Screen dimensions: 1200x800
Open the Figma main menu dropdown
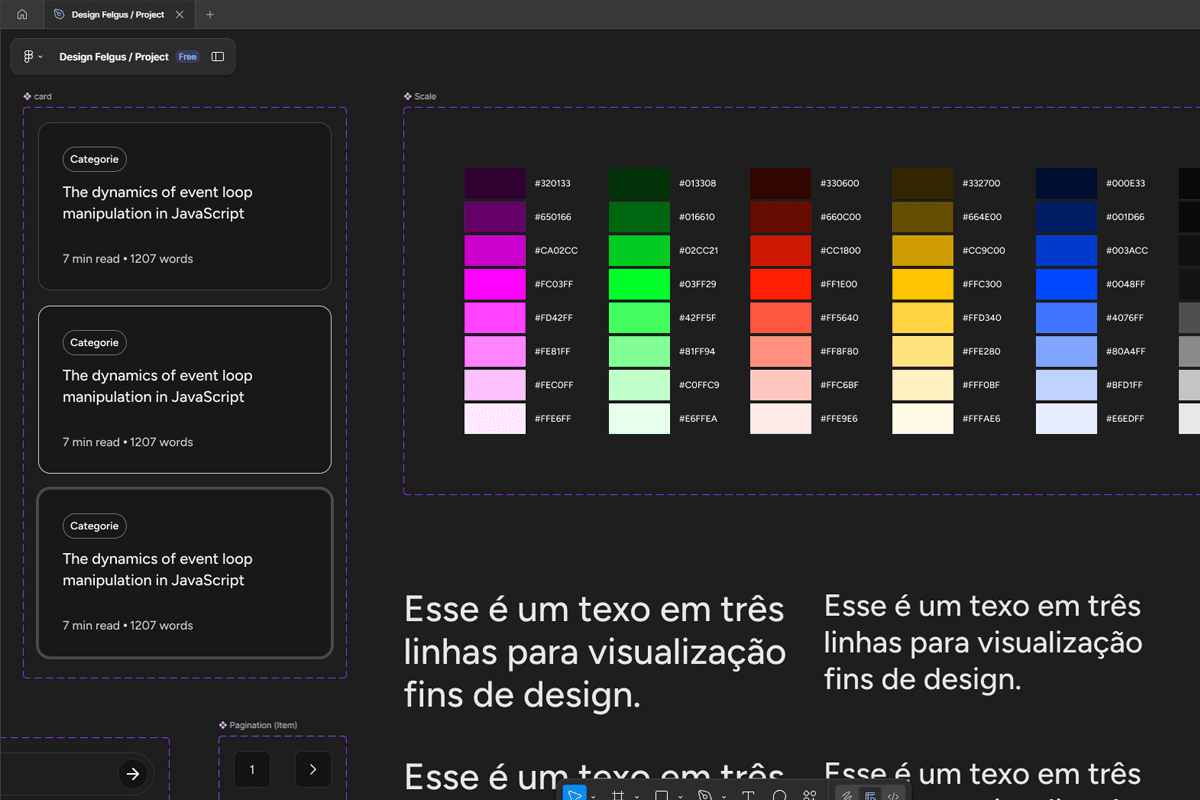pos(32,57)
